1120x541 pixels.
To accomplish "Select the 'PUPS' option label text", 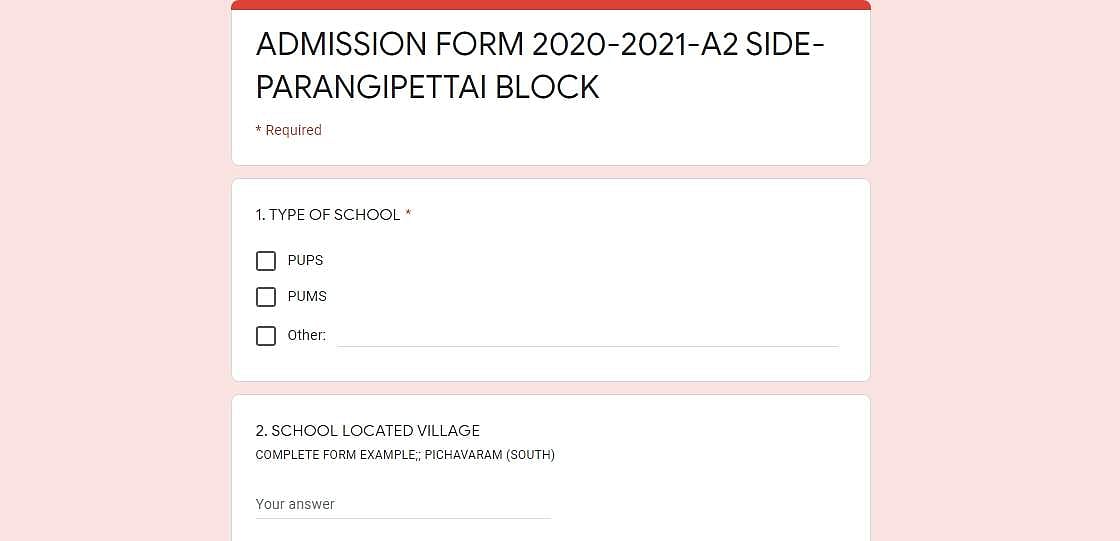I will tap(306, 260).
